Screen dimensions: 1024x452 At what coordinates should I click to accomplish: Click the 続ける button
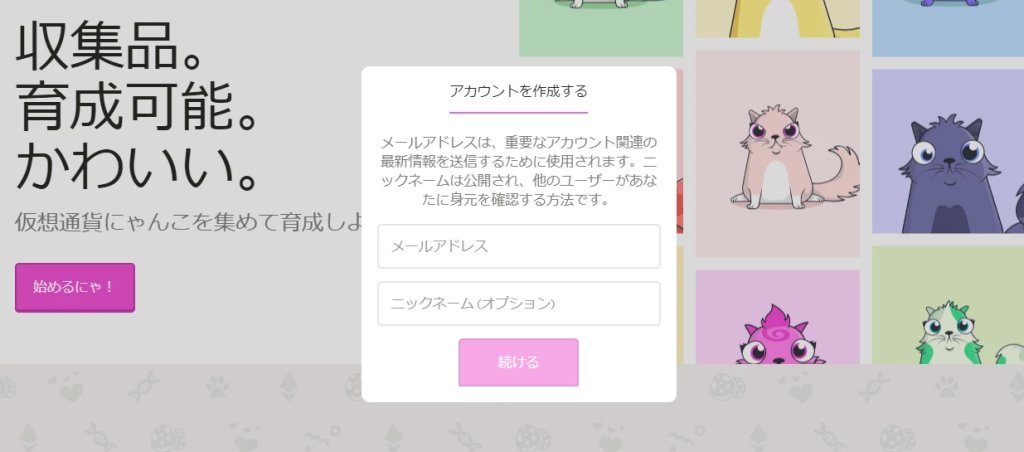[519, 363]
